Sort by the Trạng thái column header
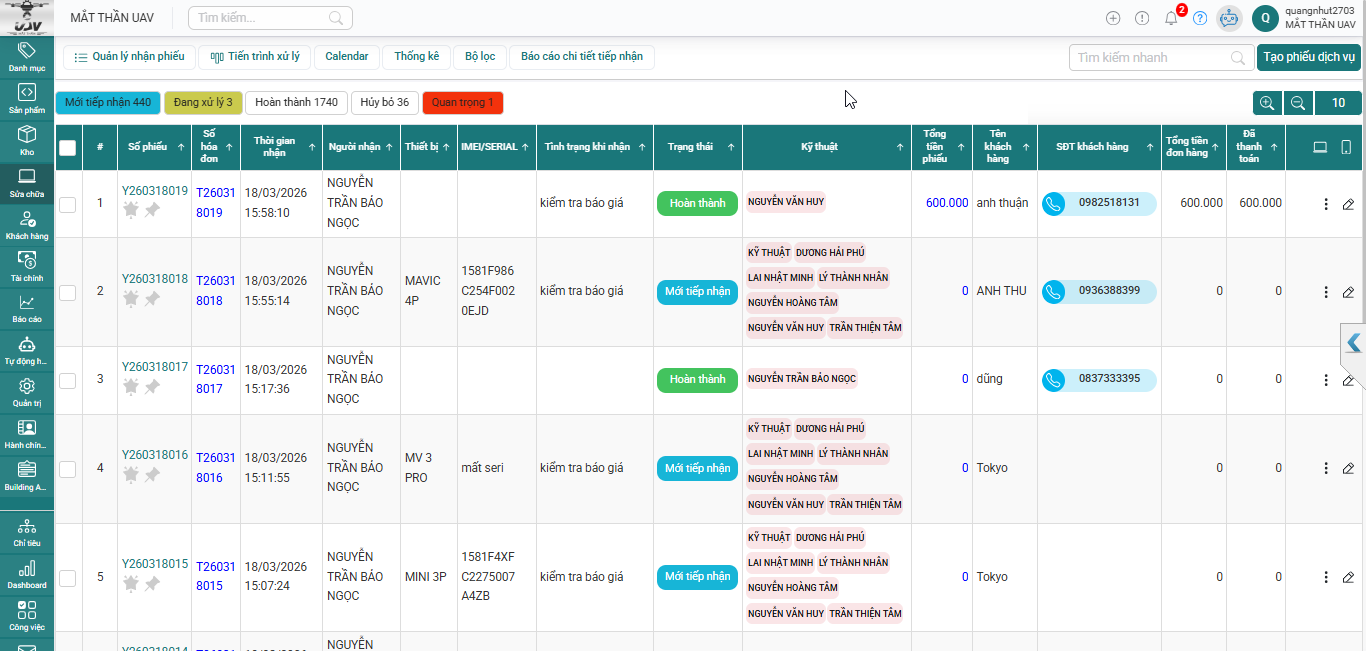 (x=691, y=147)
